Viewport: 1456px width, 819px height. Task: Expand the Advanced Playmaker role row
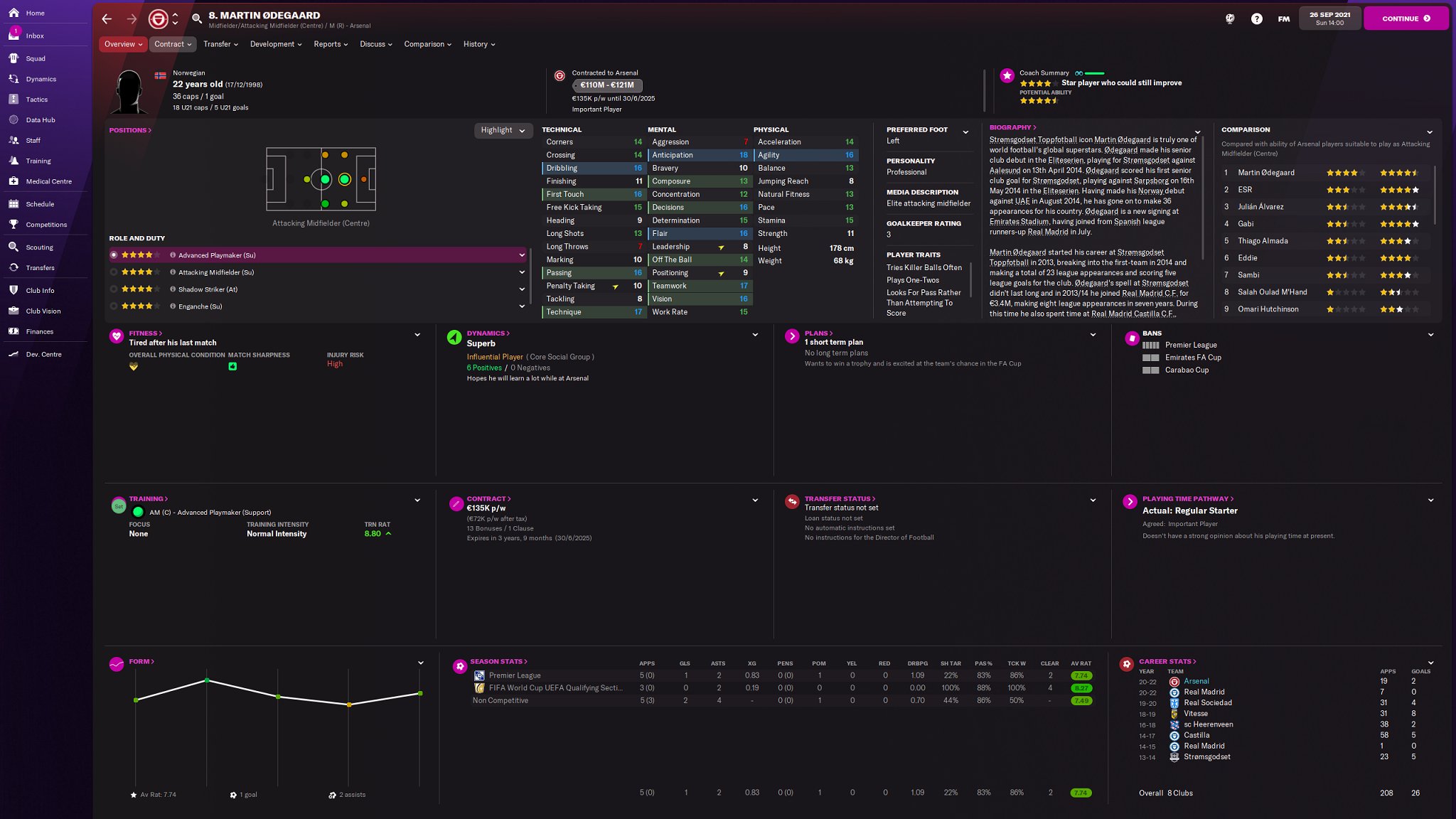pyautogui.click(x=522, y=255)
